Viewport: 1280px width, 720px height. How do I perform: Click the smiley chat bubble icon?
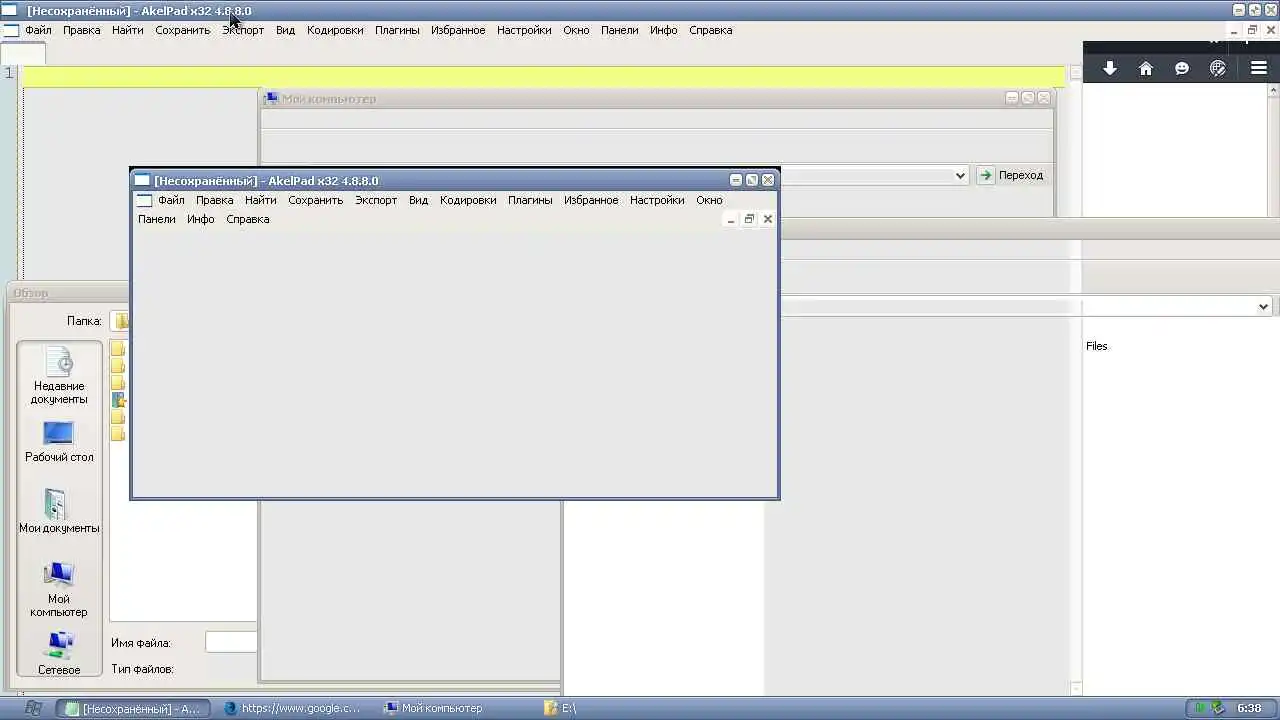tap(1182, 68)
